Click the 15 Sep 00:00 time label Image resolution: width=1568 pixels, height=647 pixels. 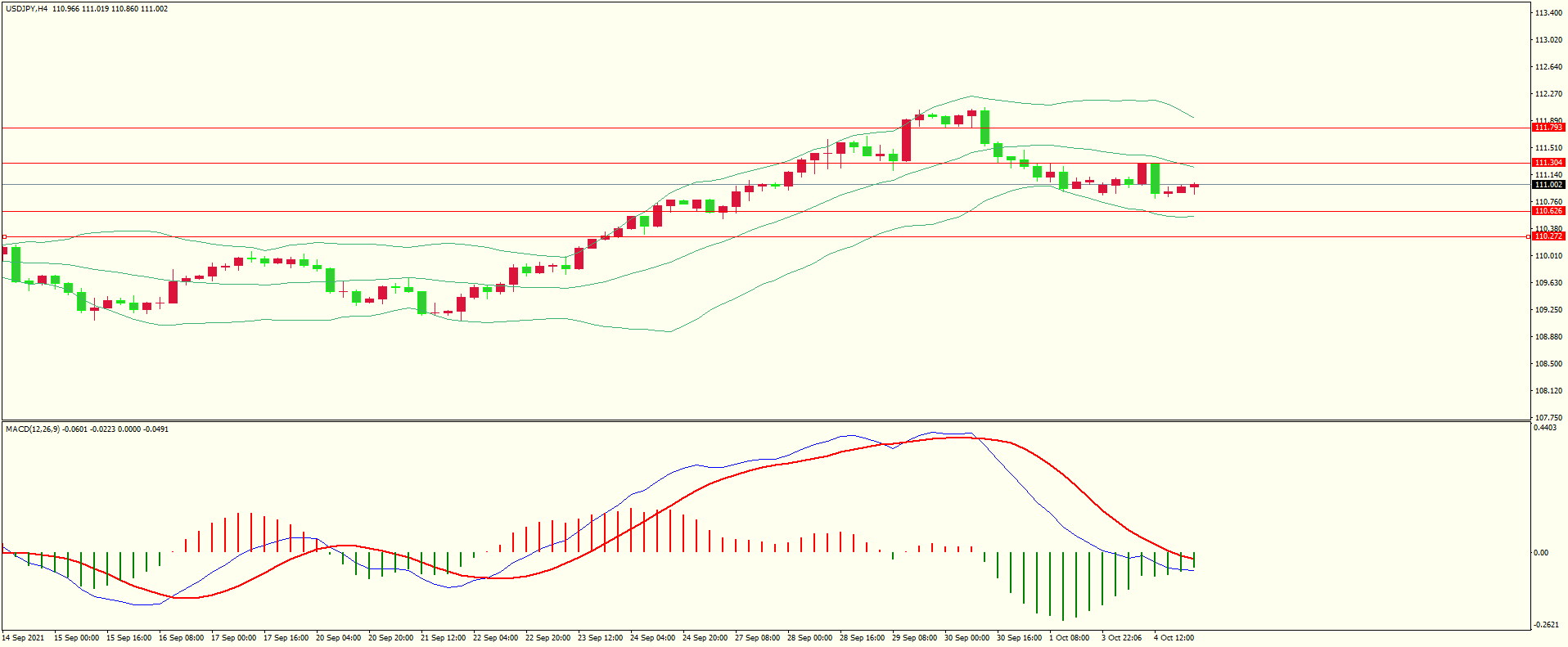coord(76,638)
